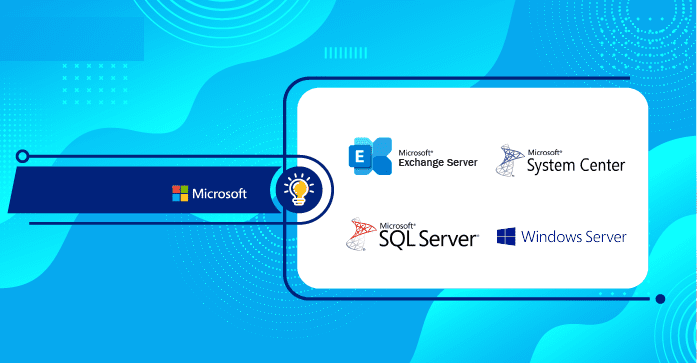Click the small 'Microsoft' above Exchange Server
The height and width of the screenshot is (363, 697).
(416, 153)
